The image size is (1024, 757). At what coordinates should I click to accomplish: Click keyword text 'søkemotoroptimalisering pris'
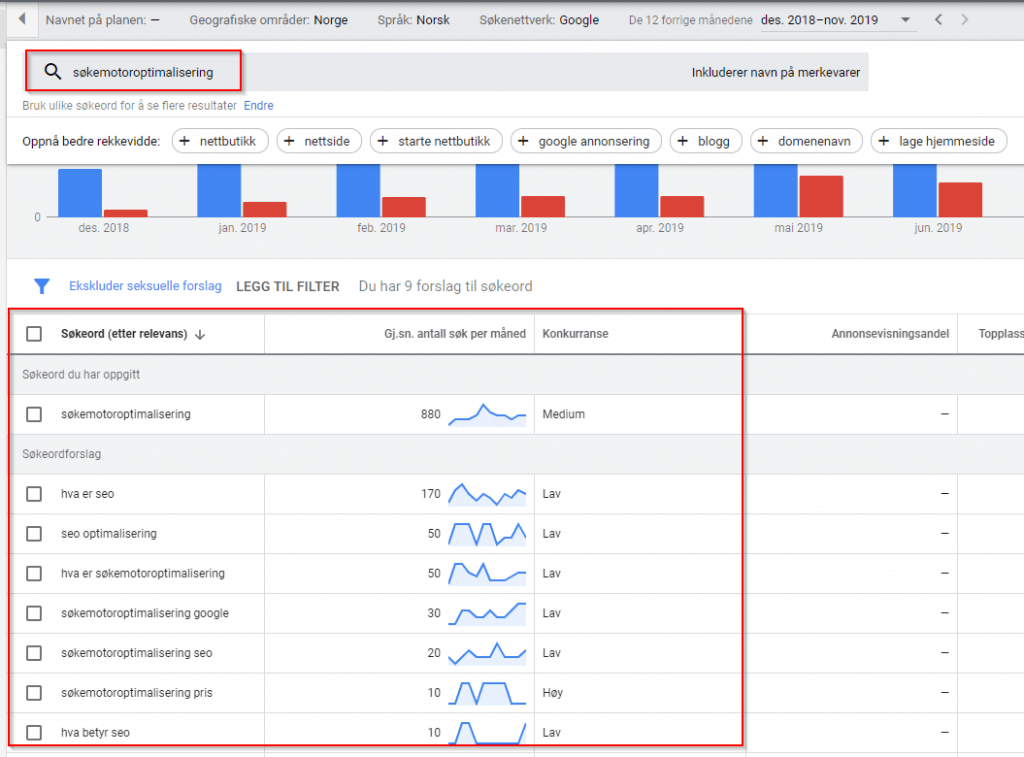136,693
